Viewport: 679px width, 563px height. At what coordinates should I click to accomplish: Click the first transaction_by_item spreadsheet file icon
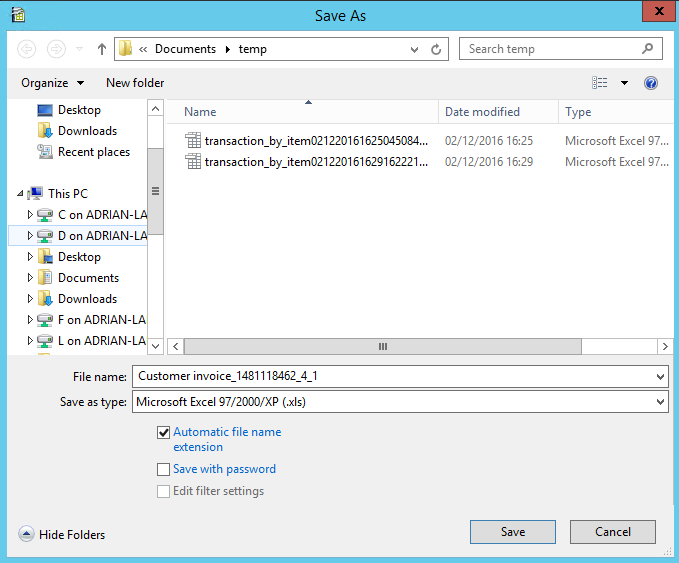194,141
